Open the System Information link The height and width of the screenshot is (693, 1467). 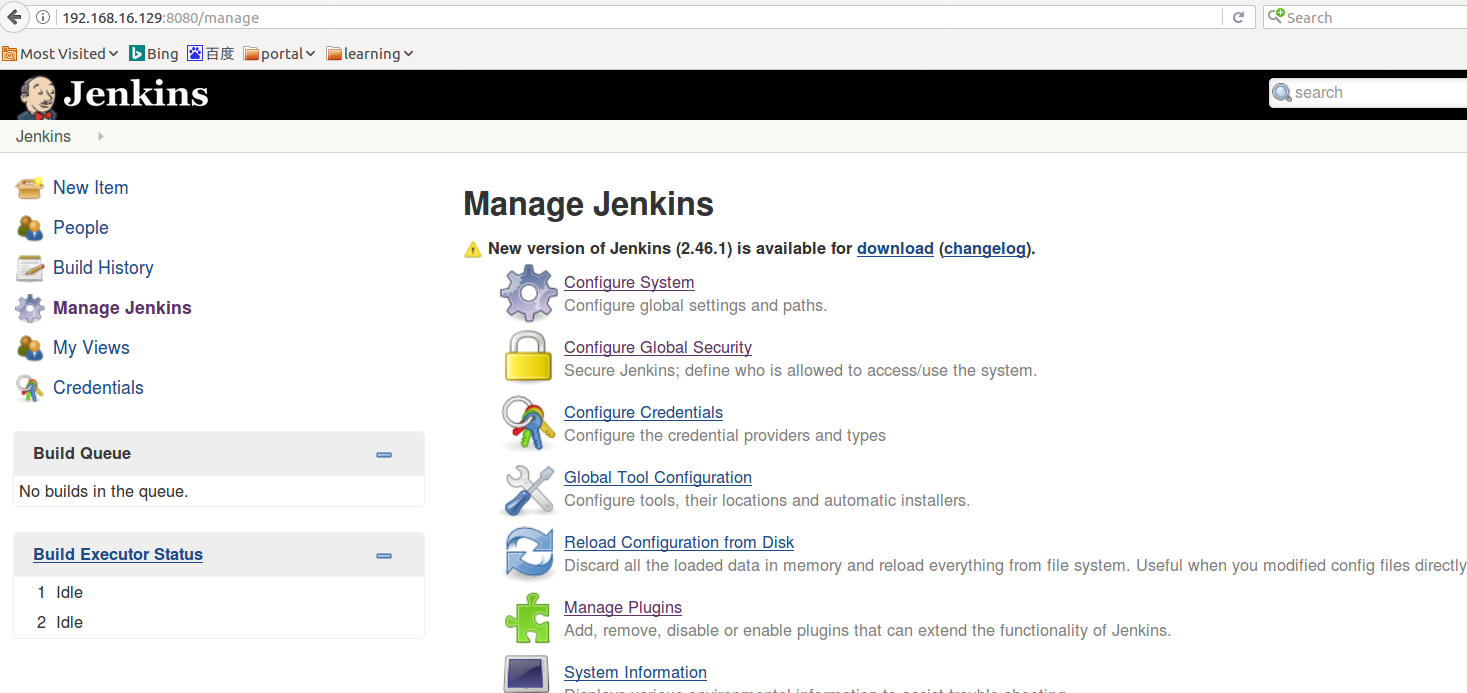click(x=635, y=673)
